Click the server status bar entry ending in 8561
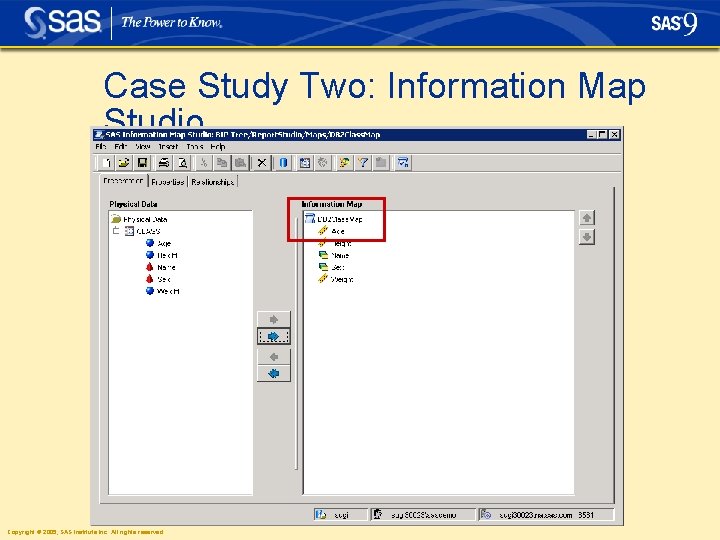 pyautogui.click(x=546, y=515)
